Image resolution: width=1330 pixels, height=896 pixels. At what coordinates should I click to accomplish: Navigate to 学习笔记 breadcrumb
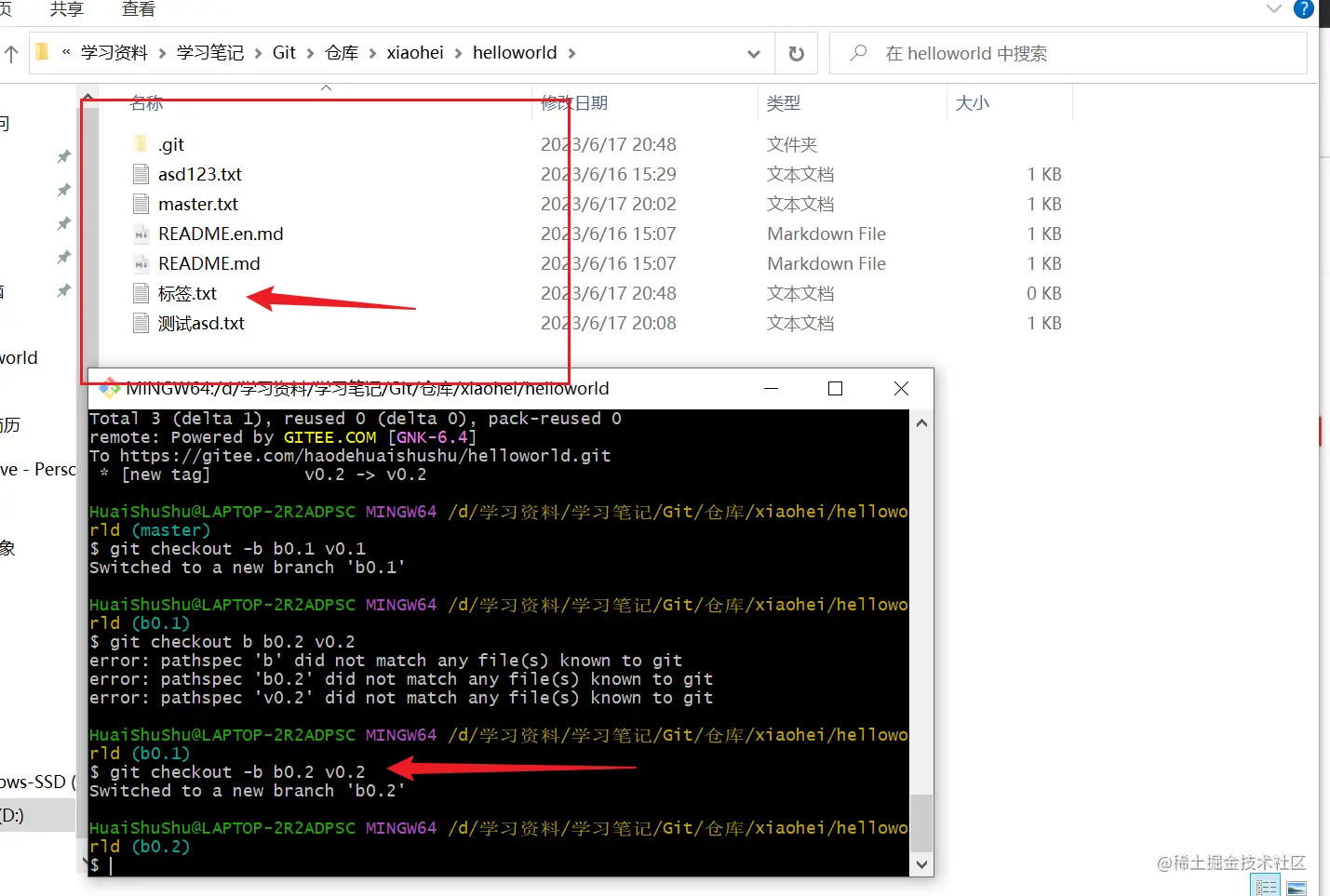click(x=210, y=53)
